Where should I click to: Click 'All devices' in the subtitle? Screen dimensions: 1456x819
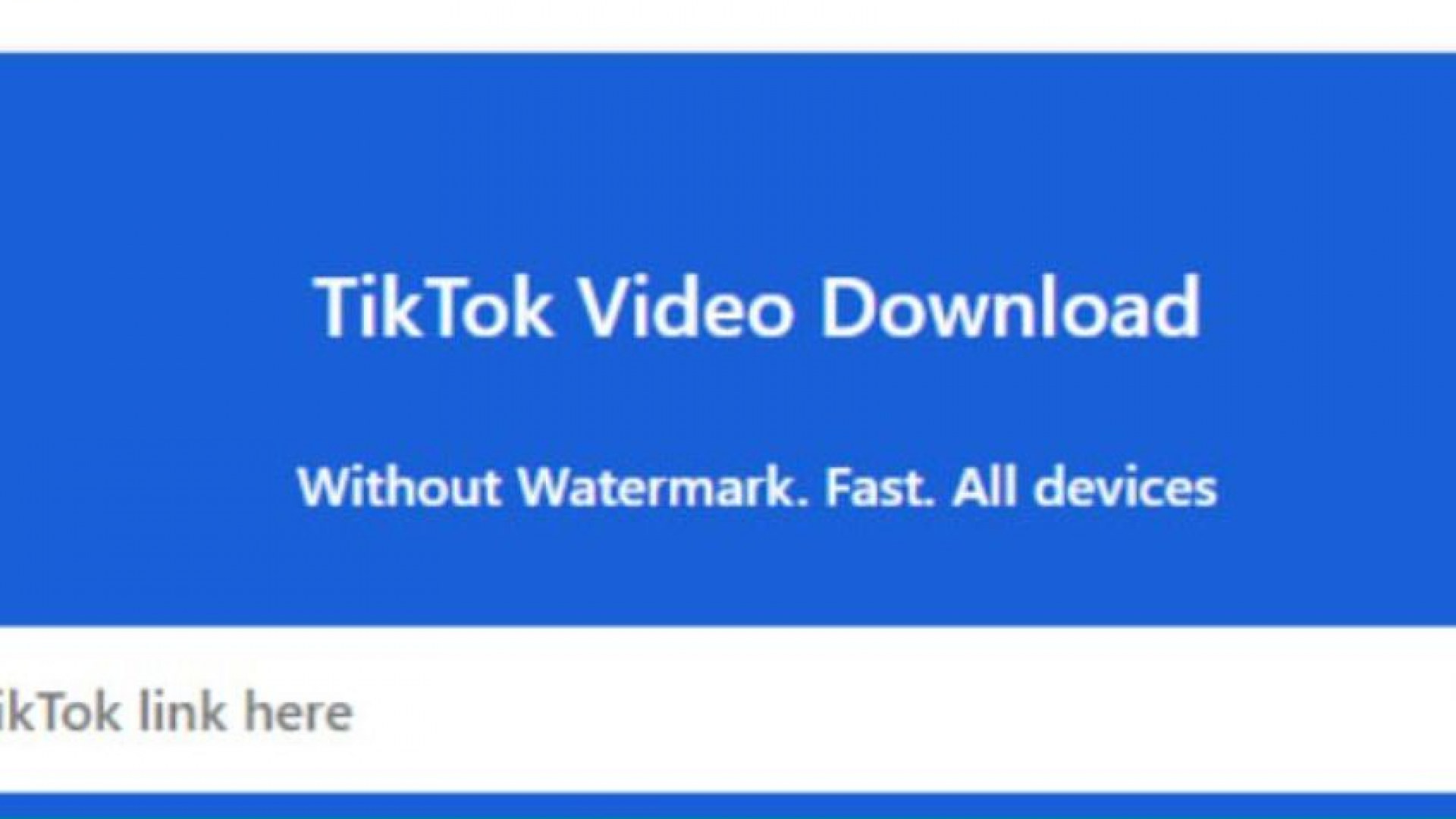(1085, 487)
